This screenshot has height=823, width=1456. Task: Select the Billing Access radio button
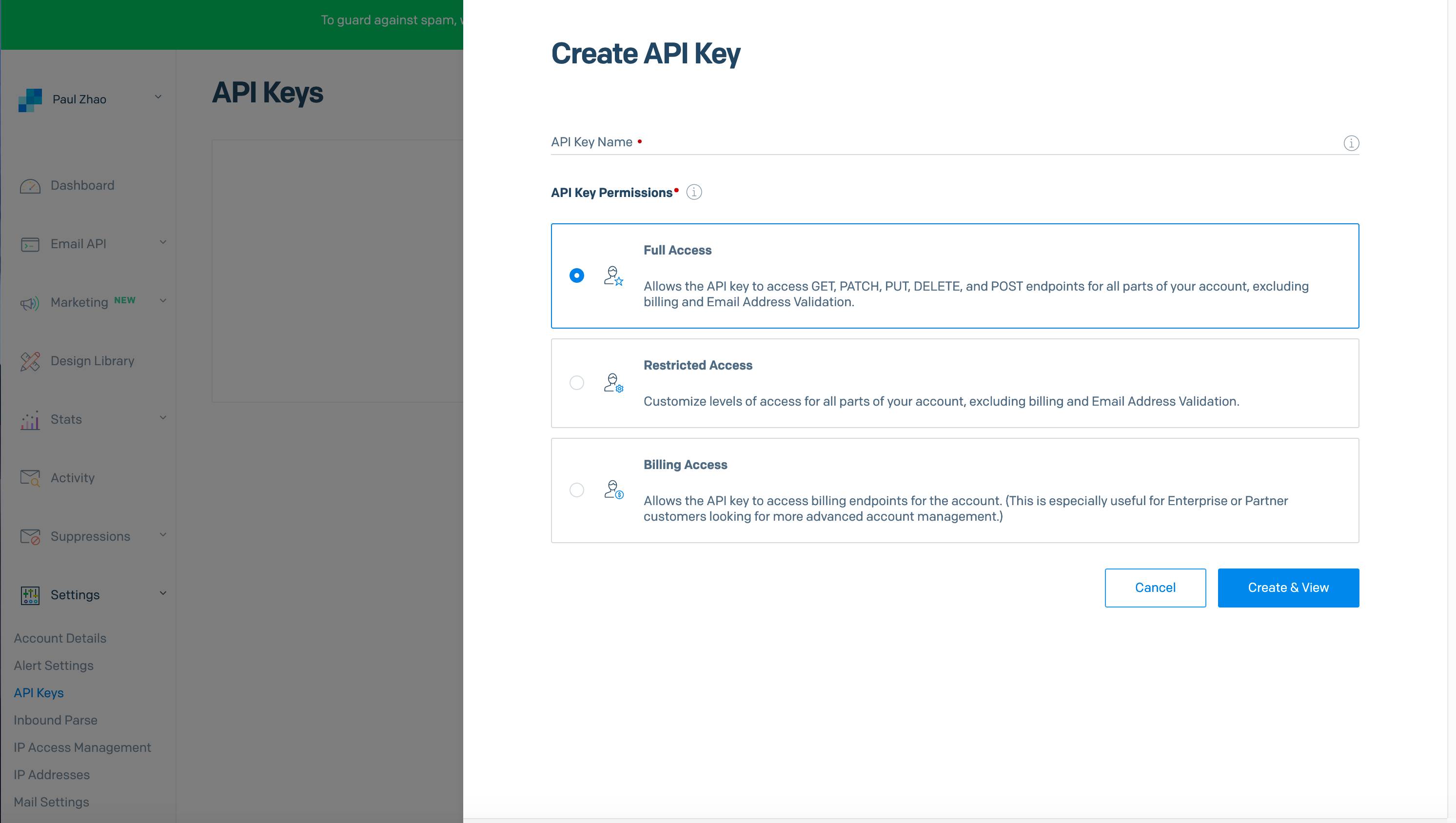[x=576, y=490]
